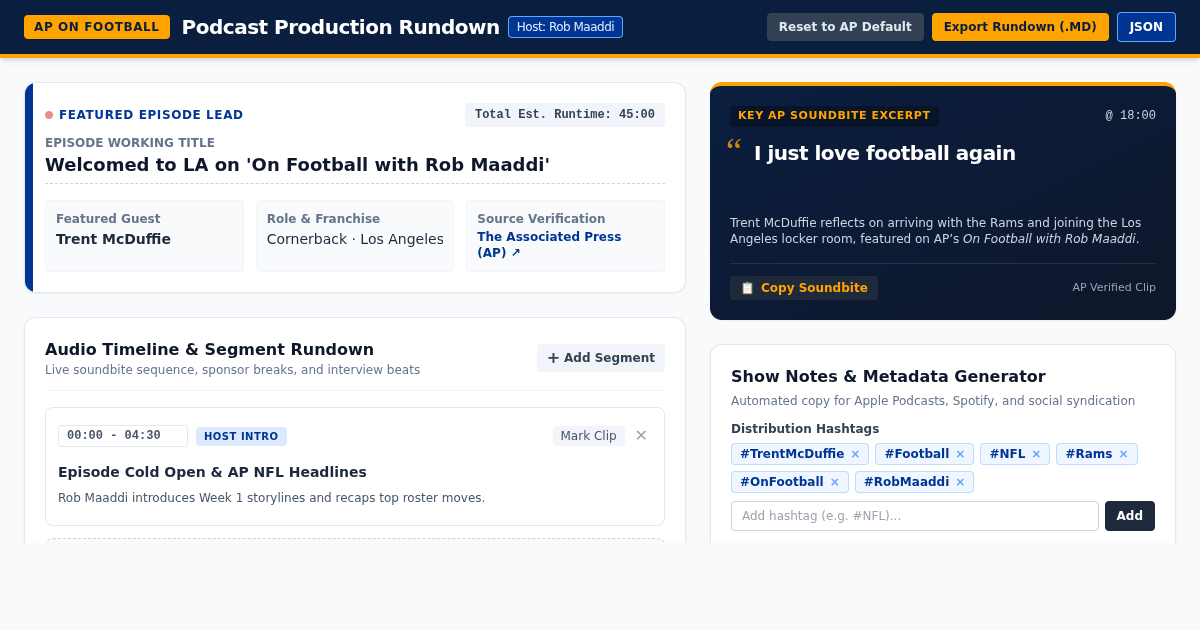Delete the Host Intro segment

641,435
